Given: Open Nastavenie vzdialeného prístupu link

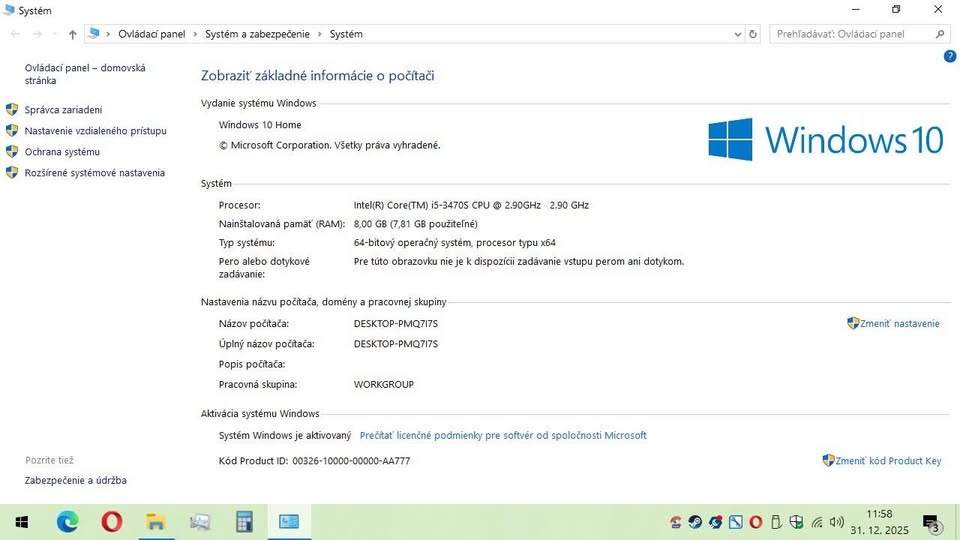Looking at the screenshot, I should coord(96,130).
